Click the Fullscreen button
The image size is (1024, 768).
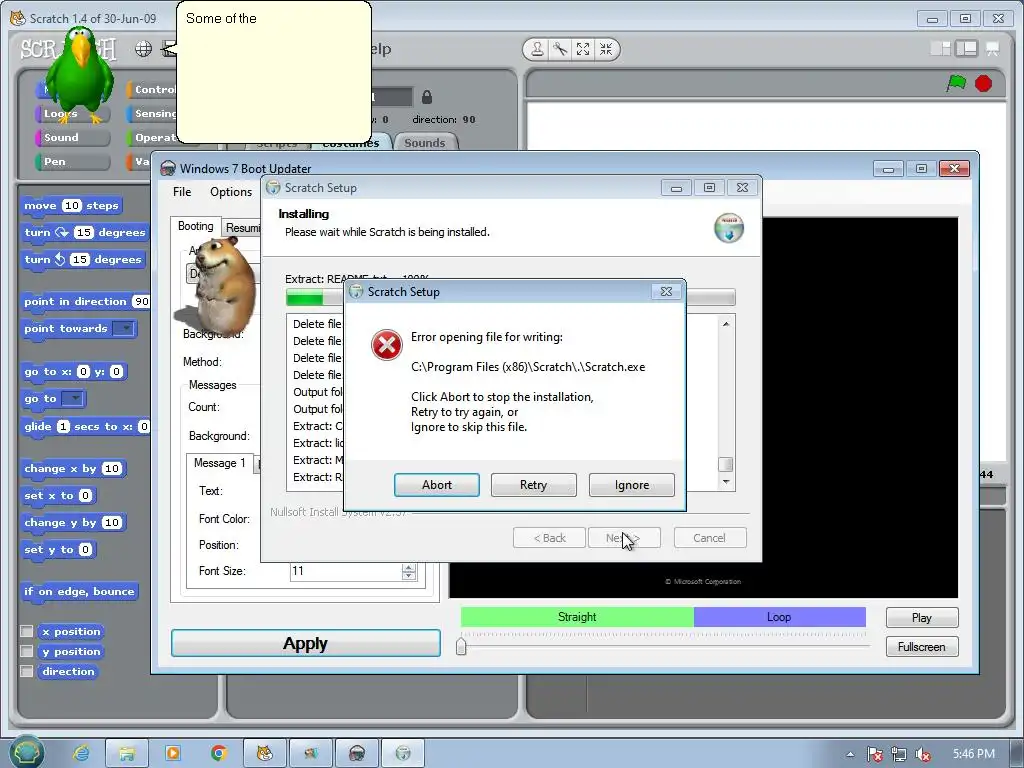point(921,647)
